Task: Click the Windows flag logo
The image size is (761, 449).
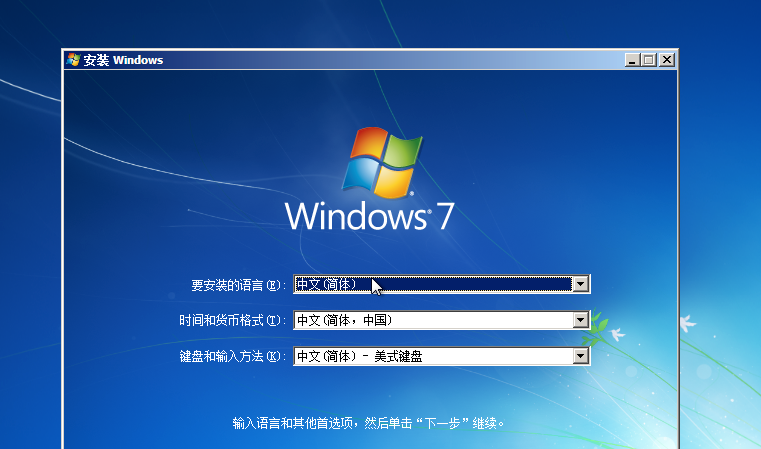Action: [382, 162]
